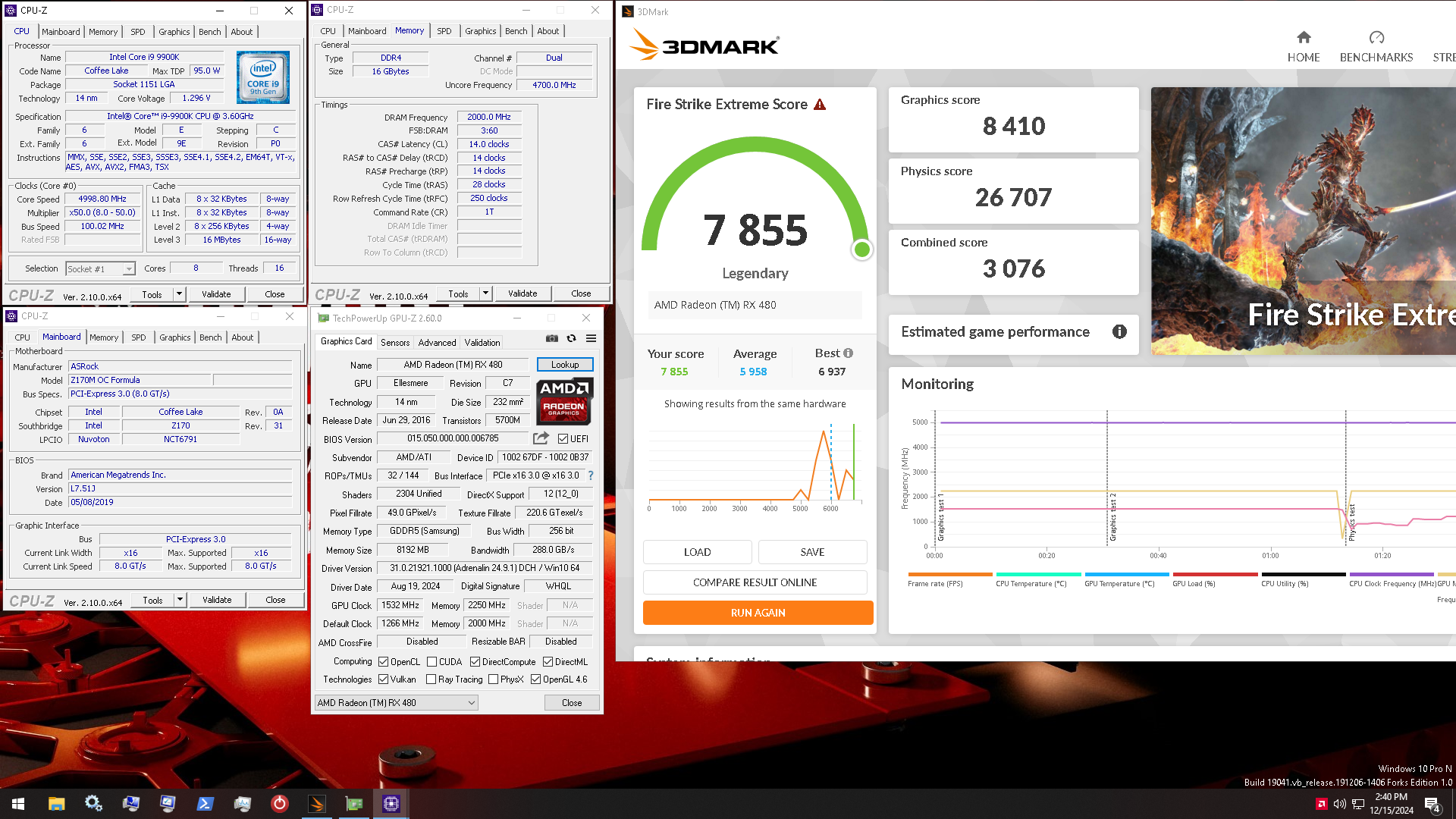Toggle the OpenCL checkbox

click(383, 662)
